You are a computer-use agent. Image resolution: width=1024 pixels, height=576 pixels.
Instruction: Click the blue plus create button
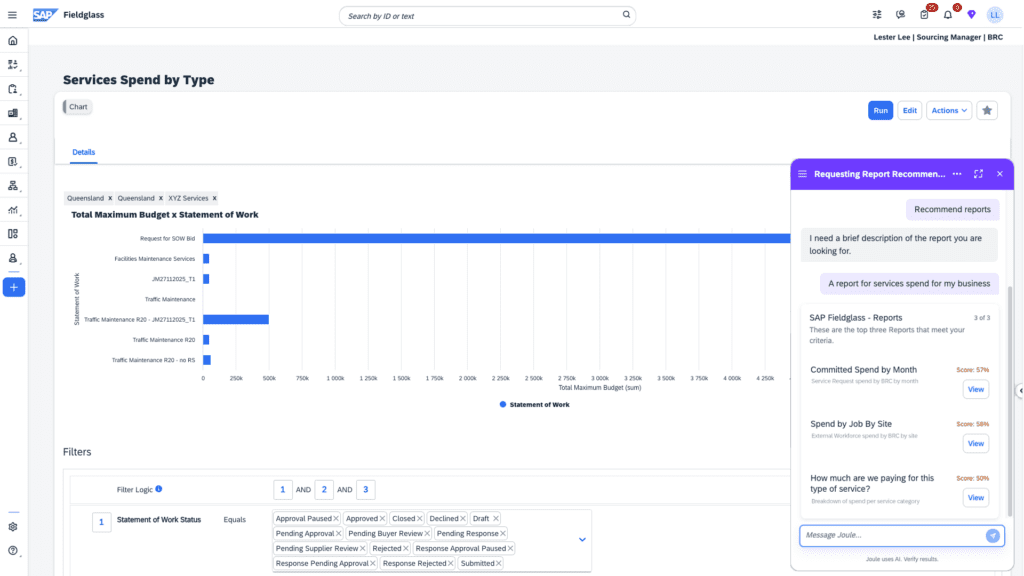tap(13, 287)
